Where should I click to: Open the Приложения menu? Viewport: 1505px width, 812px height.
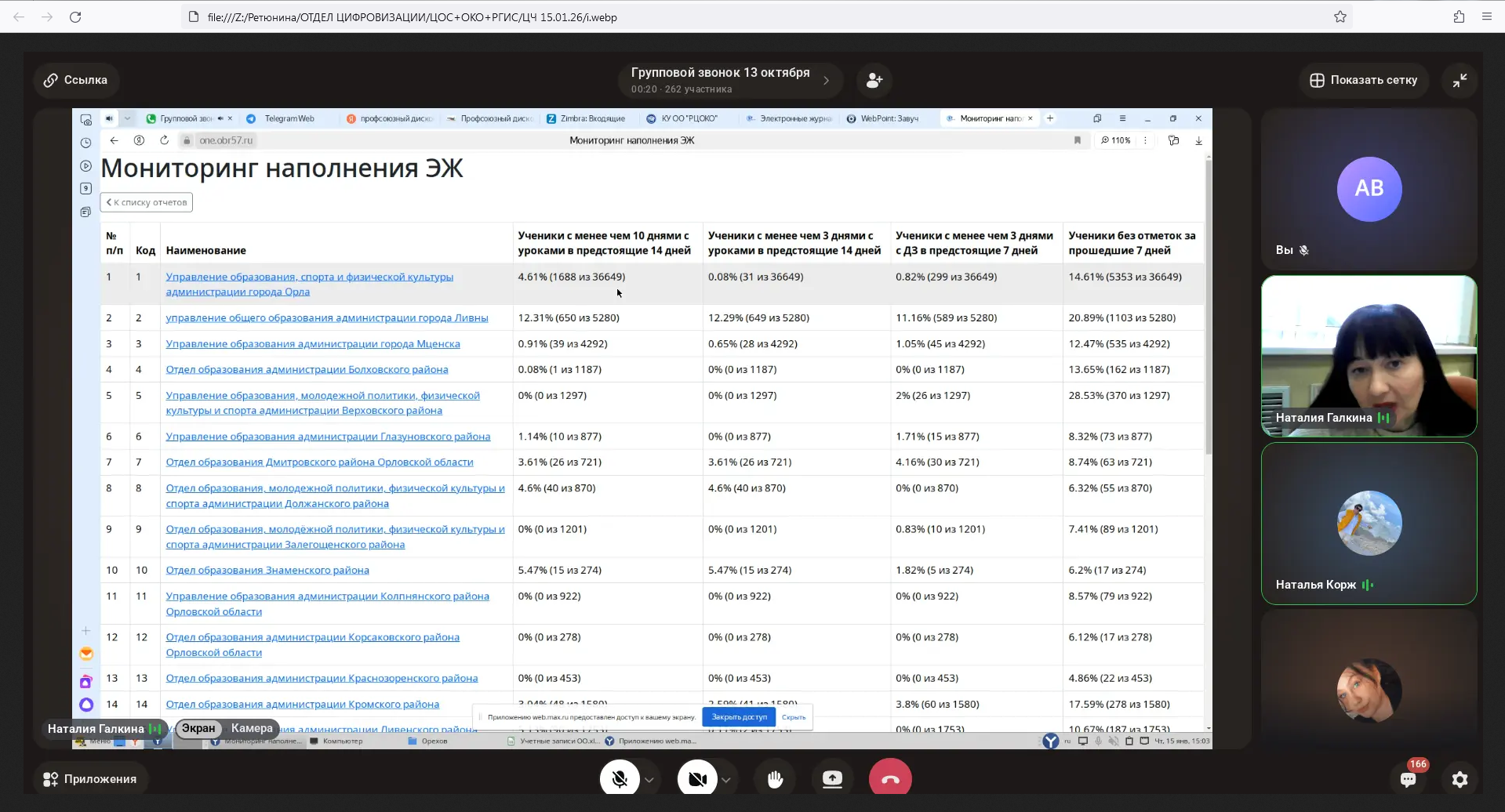89,779
